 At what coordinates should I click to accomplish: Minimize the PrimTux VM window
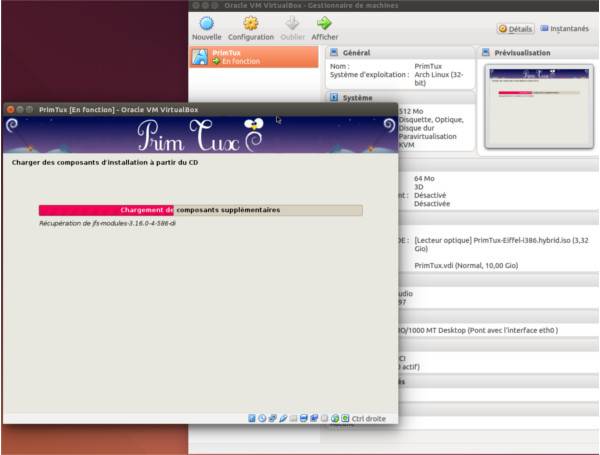click(x=20, y=109)
